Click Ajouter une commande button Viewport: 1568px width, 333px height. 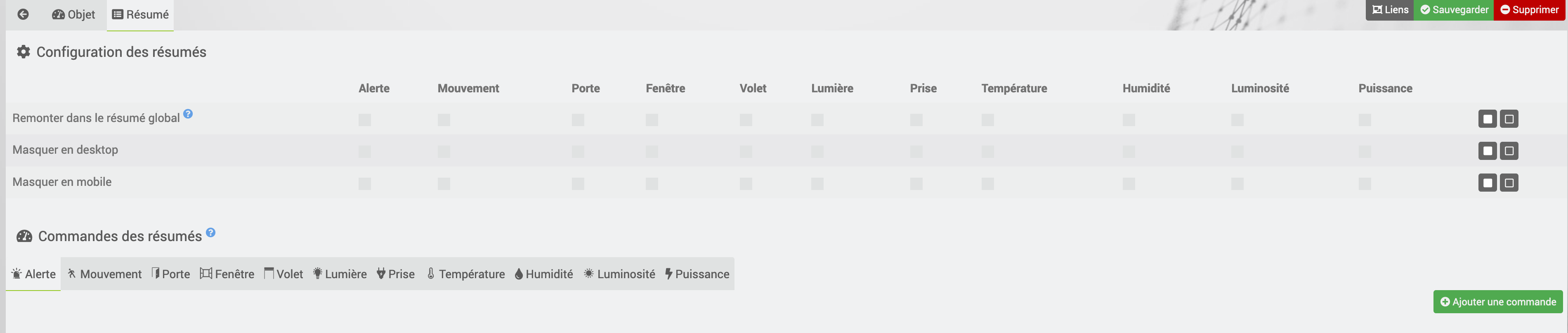click(x=1498, y=302)
